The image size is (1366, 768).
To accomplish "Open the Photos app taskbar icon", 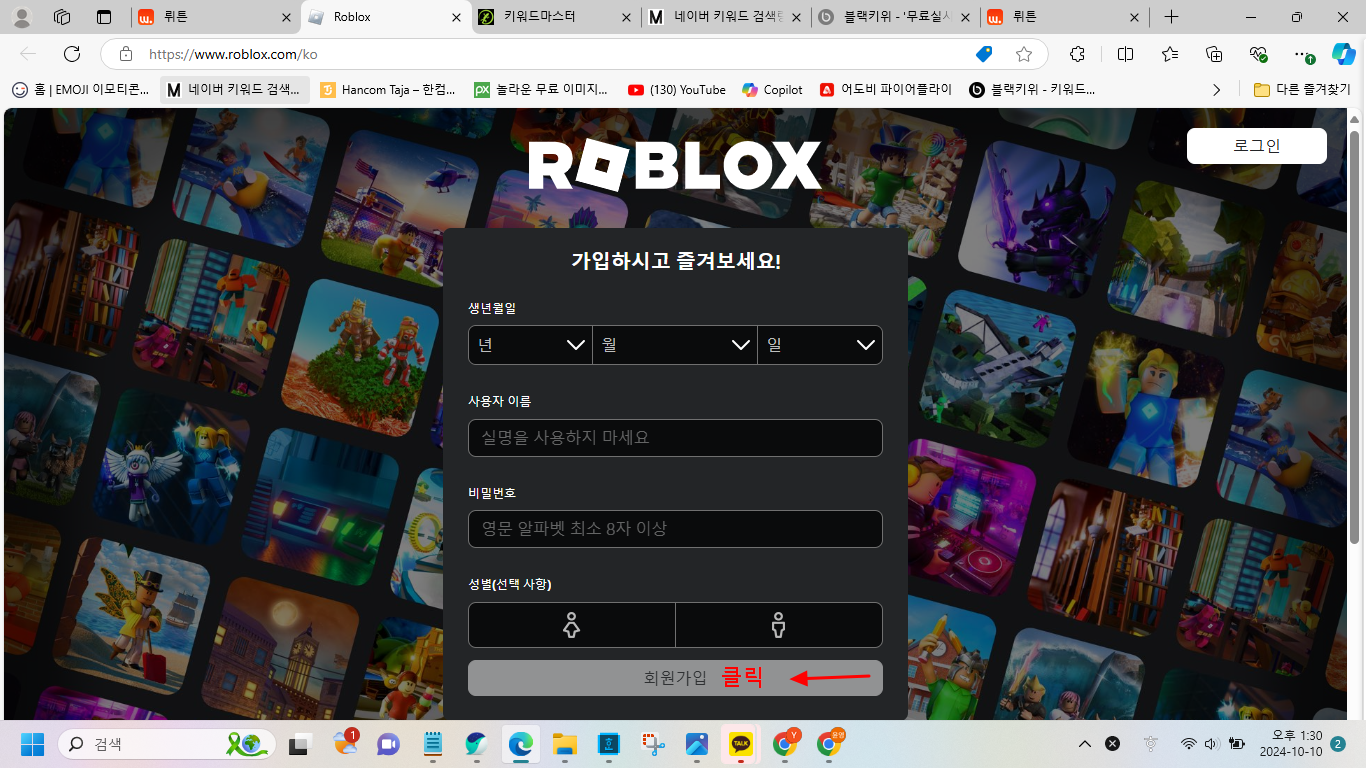I will (697, 744).
